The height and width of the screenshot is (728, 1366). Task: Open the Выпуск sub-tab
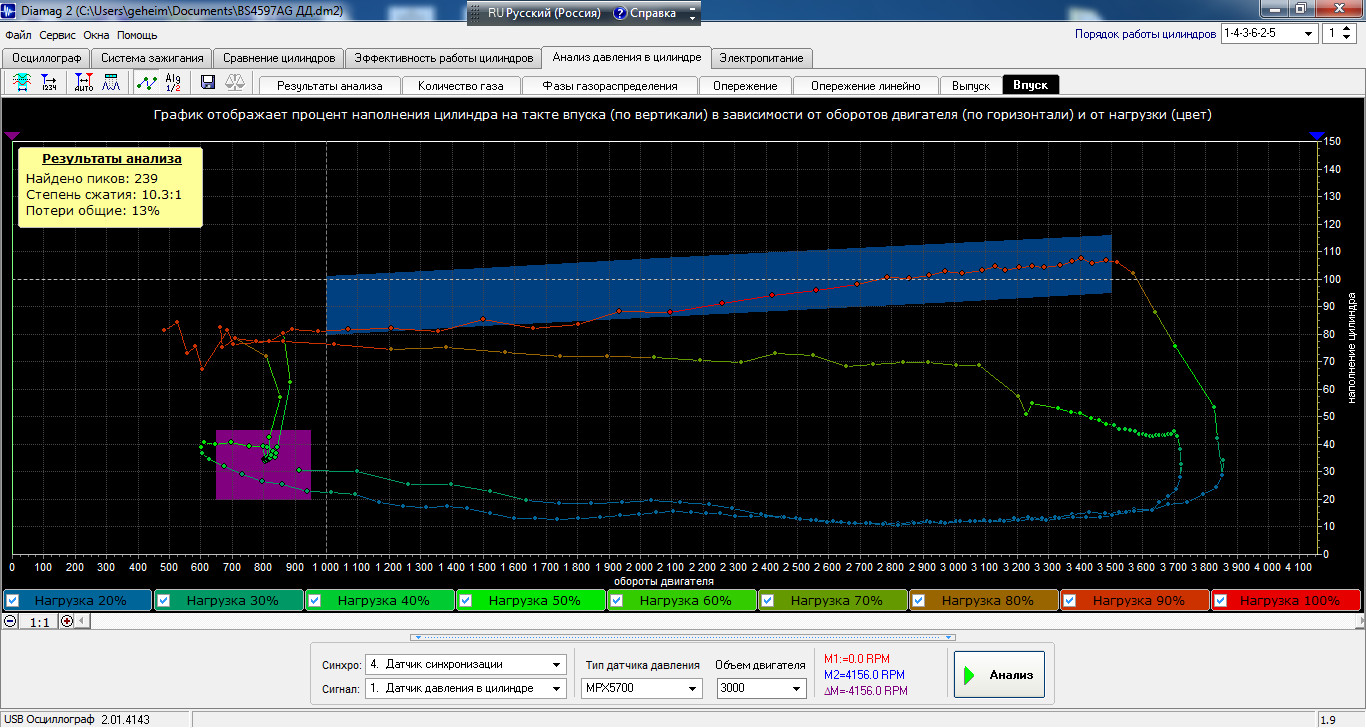click(x=971, y=86)
